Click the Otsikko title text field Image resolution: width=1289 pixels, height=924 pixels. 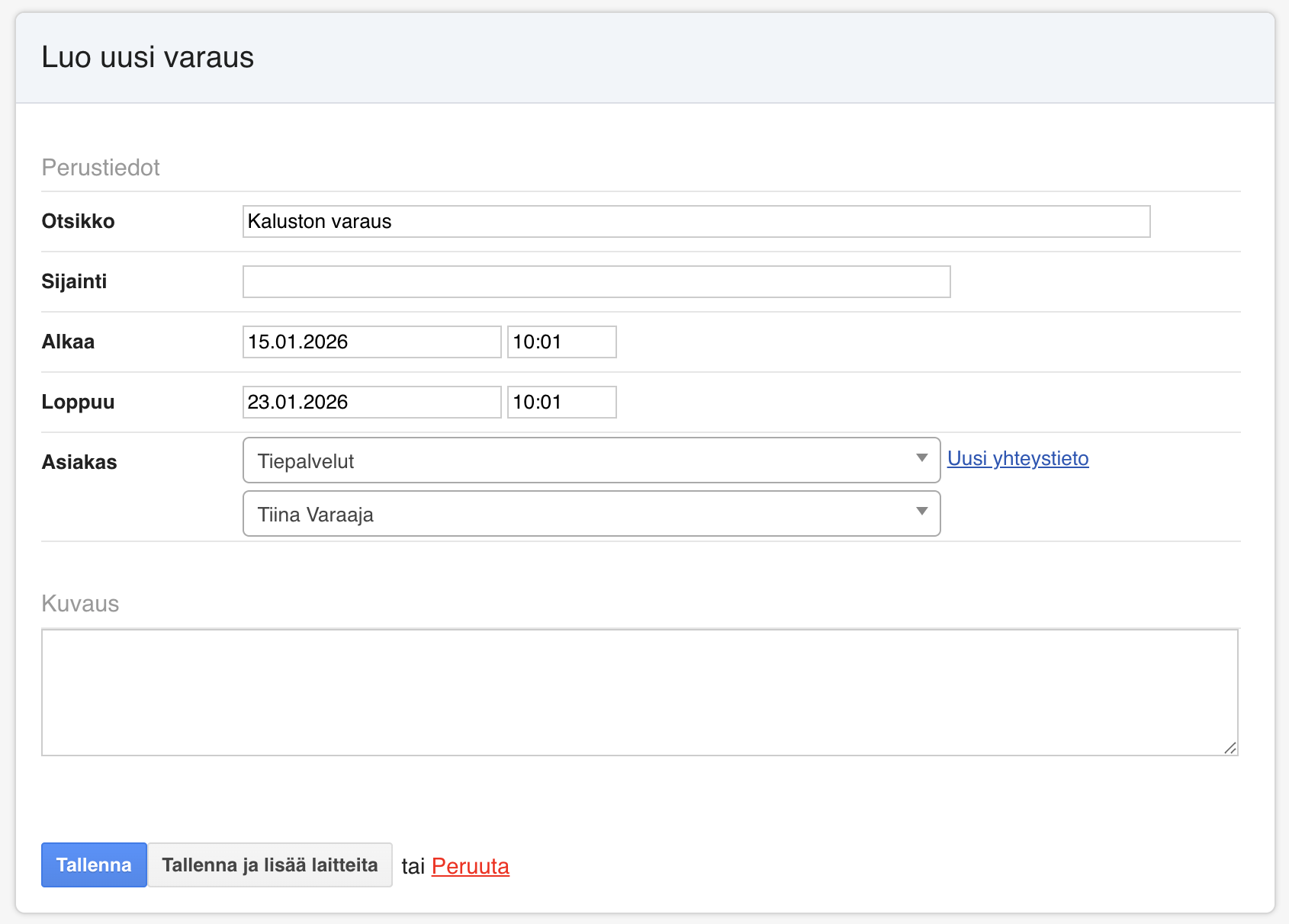[x=696, y=221]
